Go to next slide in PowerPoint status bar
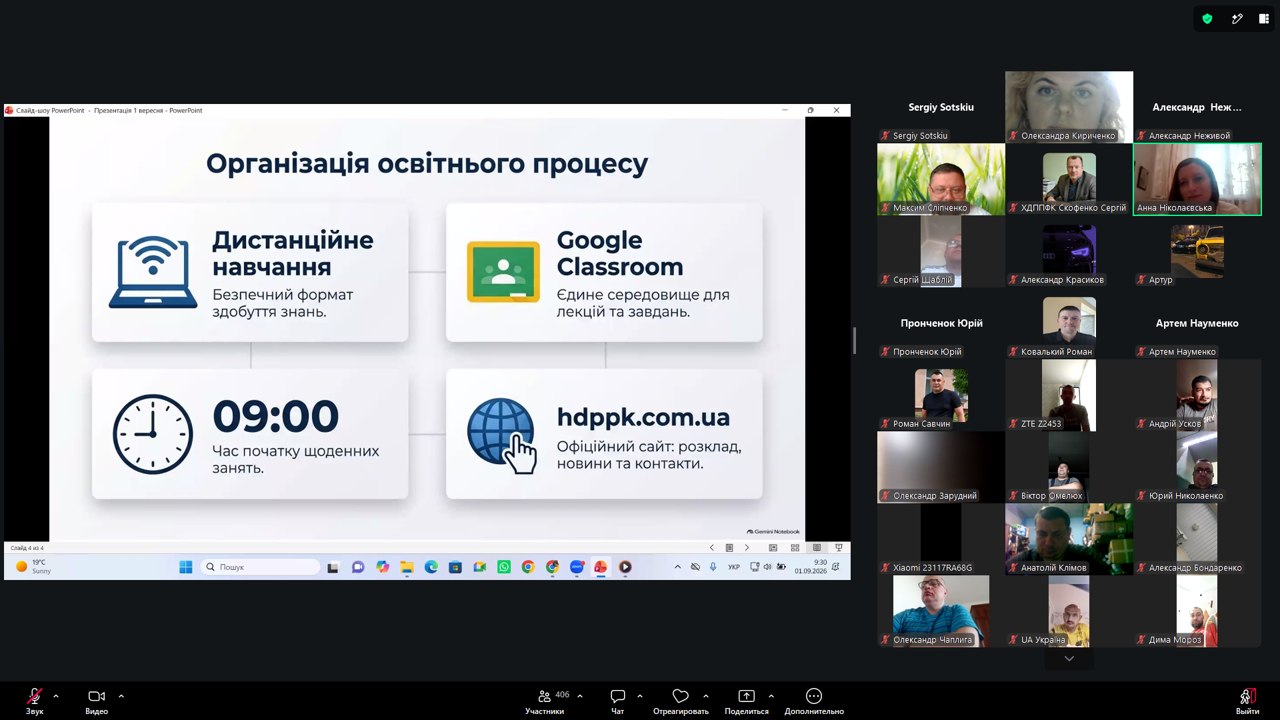The image size is (1280, 720). click(746, 548)
